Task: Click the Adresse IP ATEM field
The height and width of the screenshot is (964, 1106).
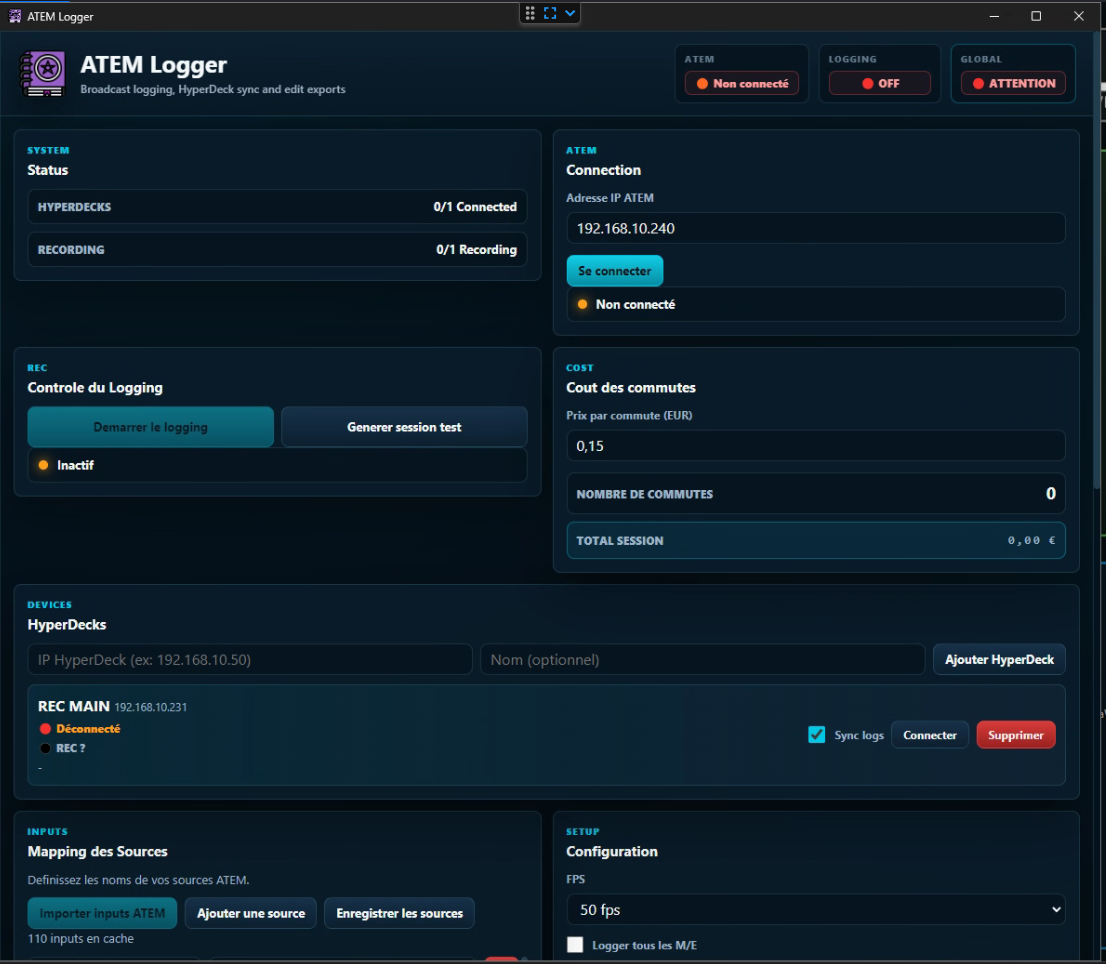Action: click(x=815, y=228)
